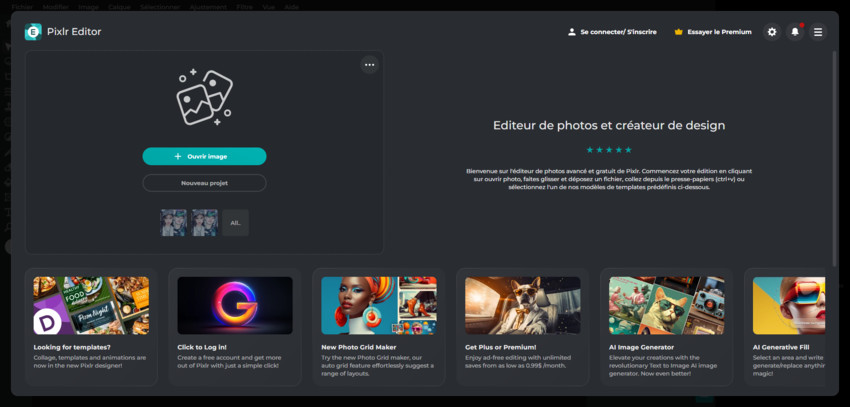Open Fichier menu in background editor
850x407 pixels.
(x=22, y=8)
